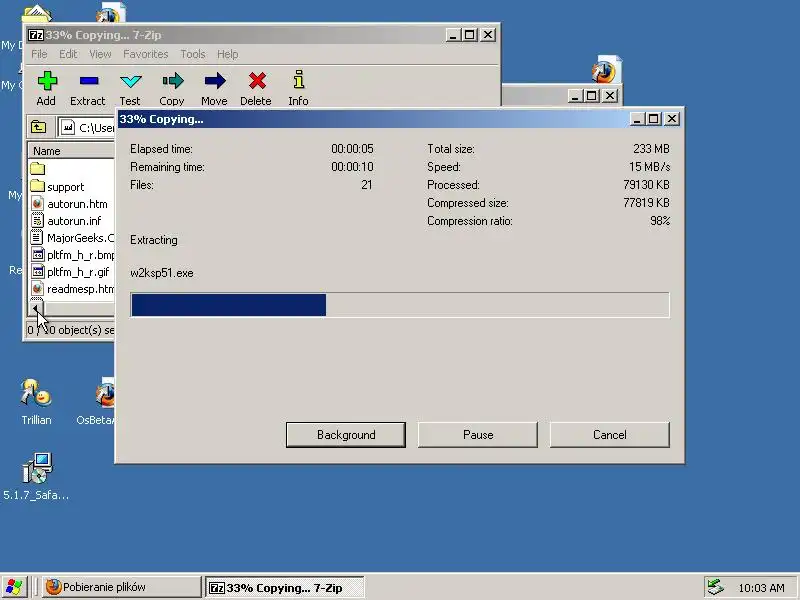Close the 7-Zip main window
The height and width of the screenshot is (600, 800).
point(488,35)
